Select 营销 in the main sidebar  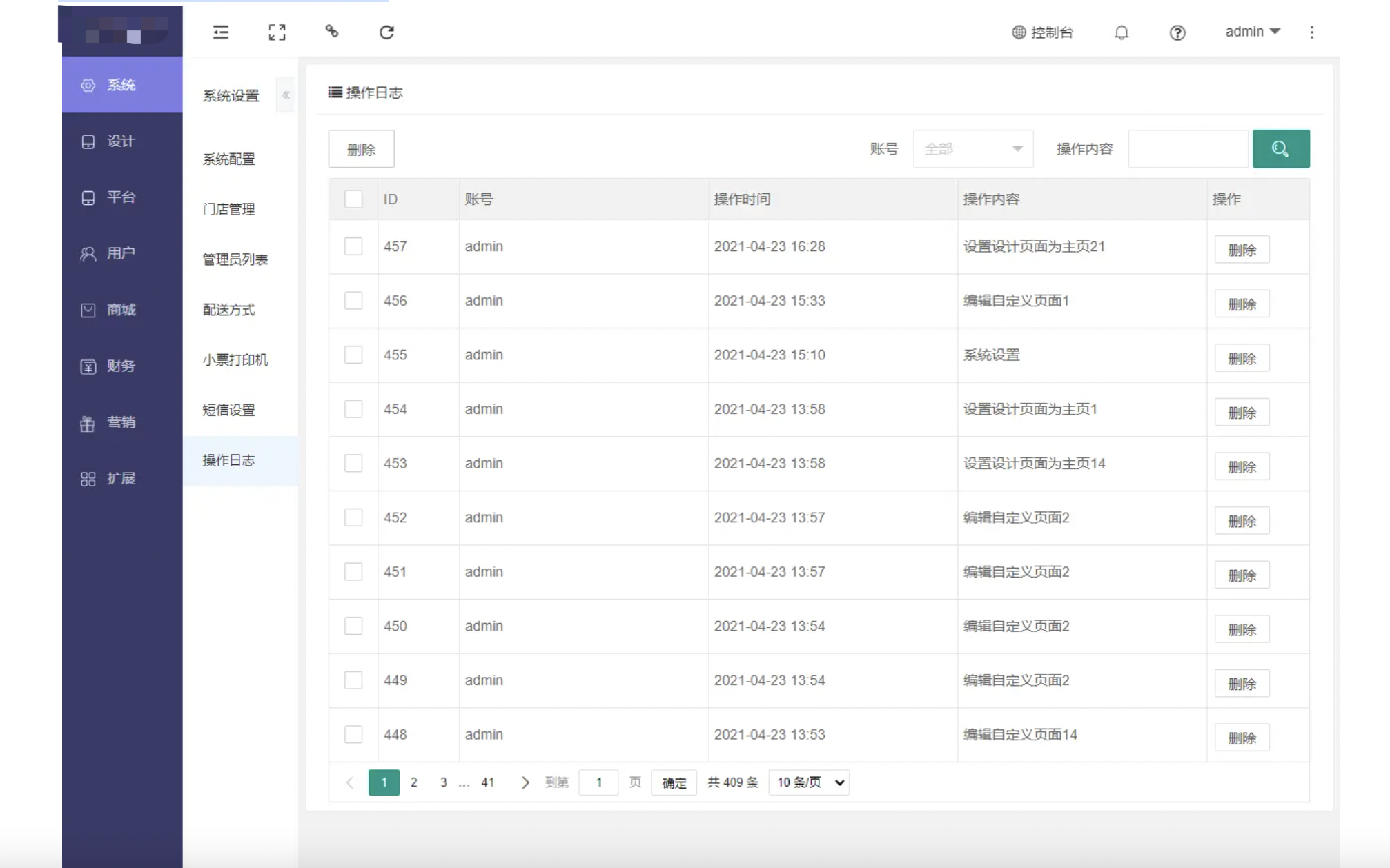click(122, 422)
